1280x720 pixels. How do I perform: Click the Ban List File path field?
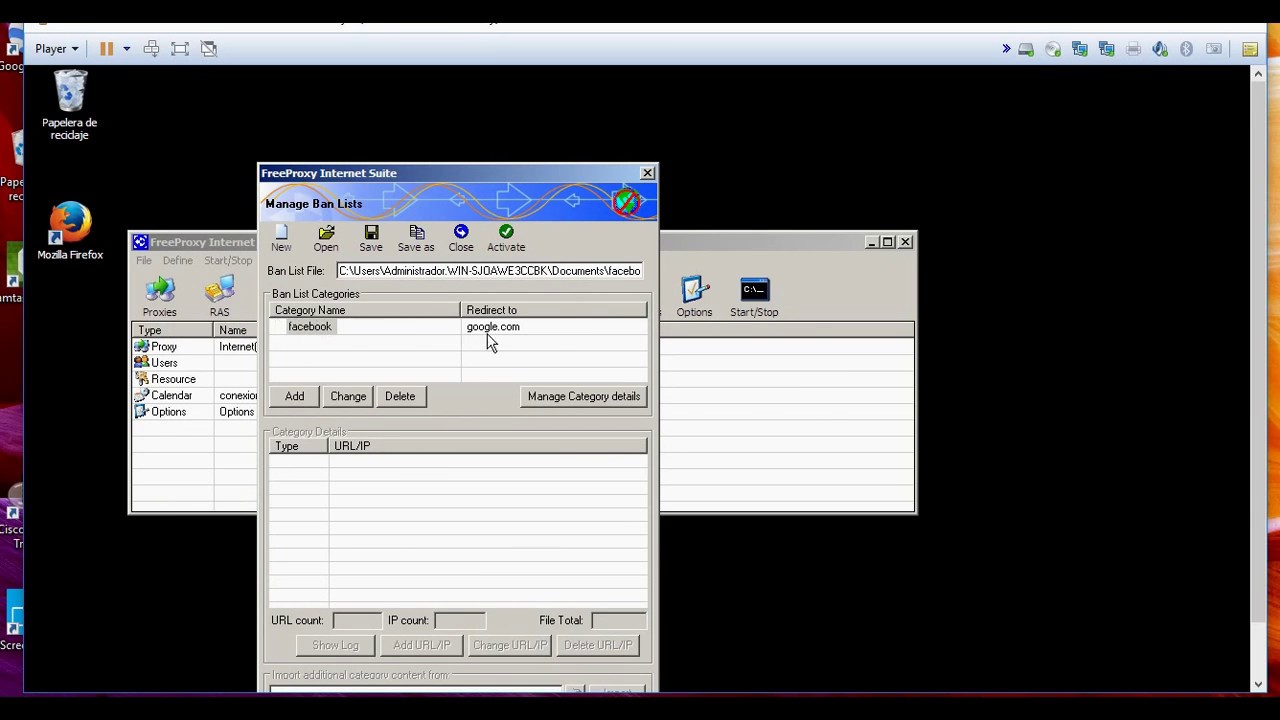[489, 271]
